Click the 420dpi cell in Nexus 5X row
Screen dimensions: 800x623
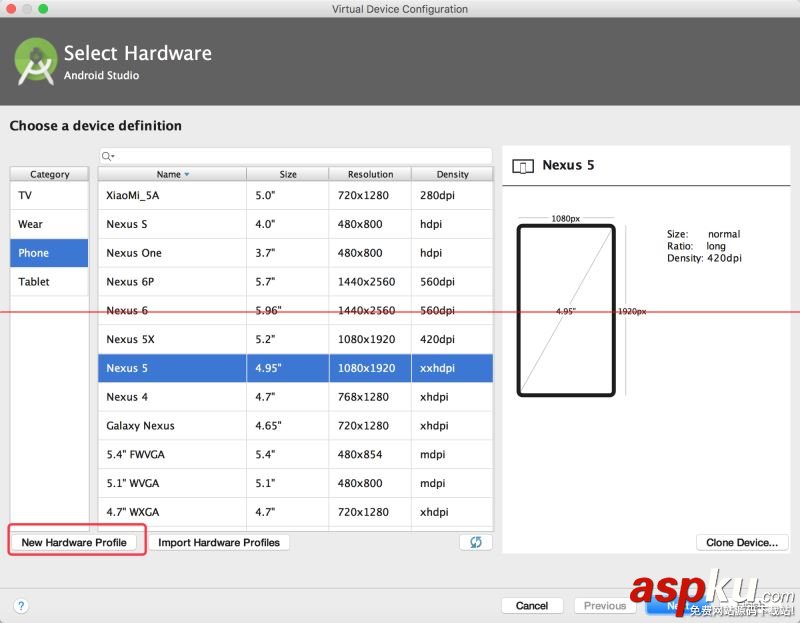click(452, 339)
